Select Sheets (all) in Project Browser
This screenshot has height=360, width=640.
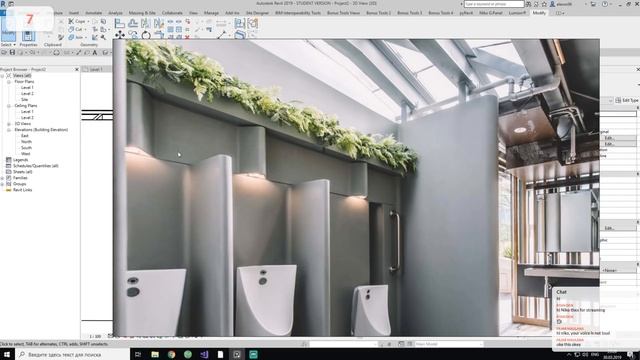(22, 172)
